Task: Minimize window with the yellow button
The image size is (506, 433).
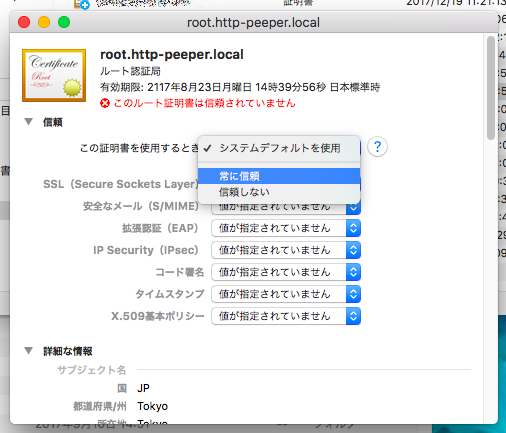Action: (x=44, y=22)
